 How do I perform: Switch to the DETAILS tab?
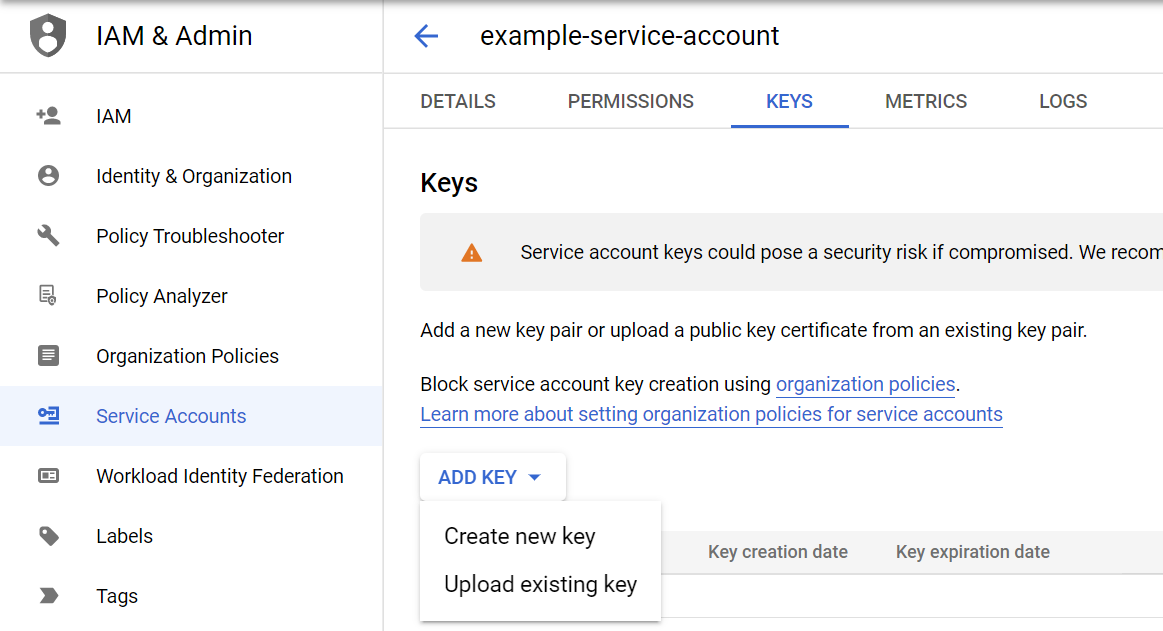[457, 101]
